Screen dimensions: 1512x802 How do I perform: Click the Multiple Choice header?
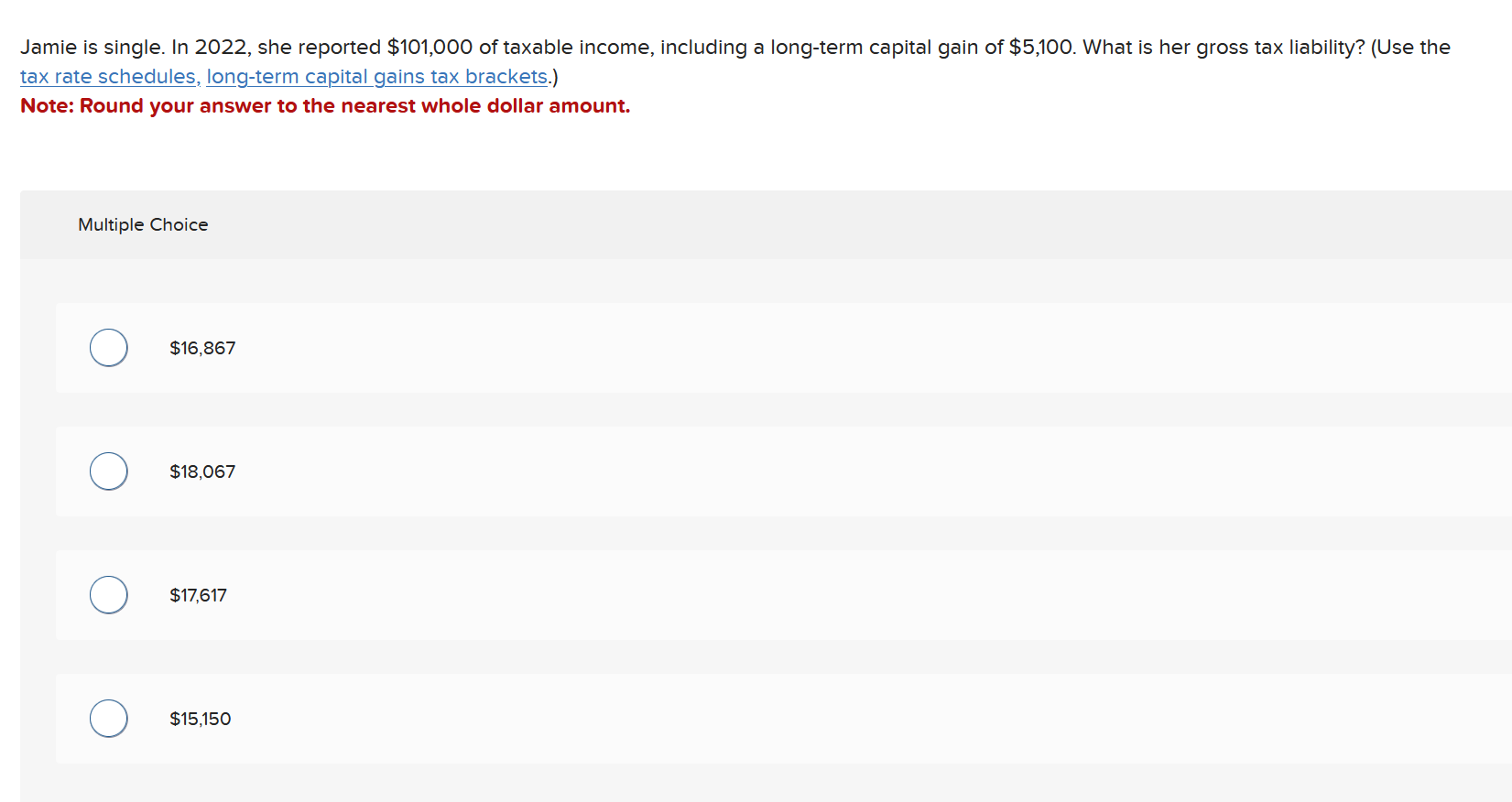point(143,224)
